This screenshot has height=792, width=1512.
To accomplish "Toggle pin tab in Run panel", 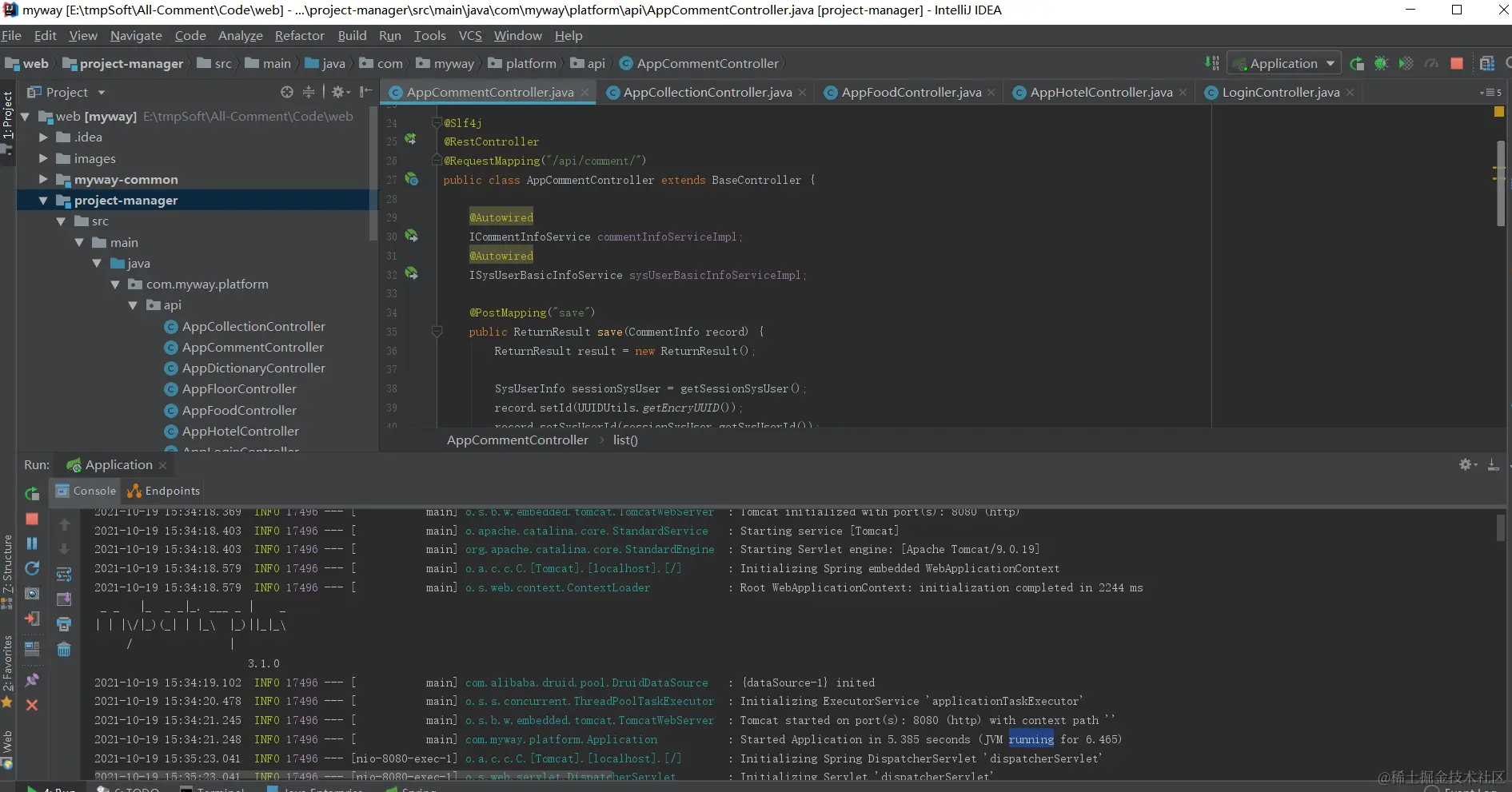I will point(32,680).
